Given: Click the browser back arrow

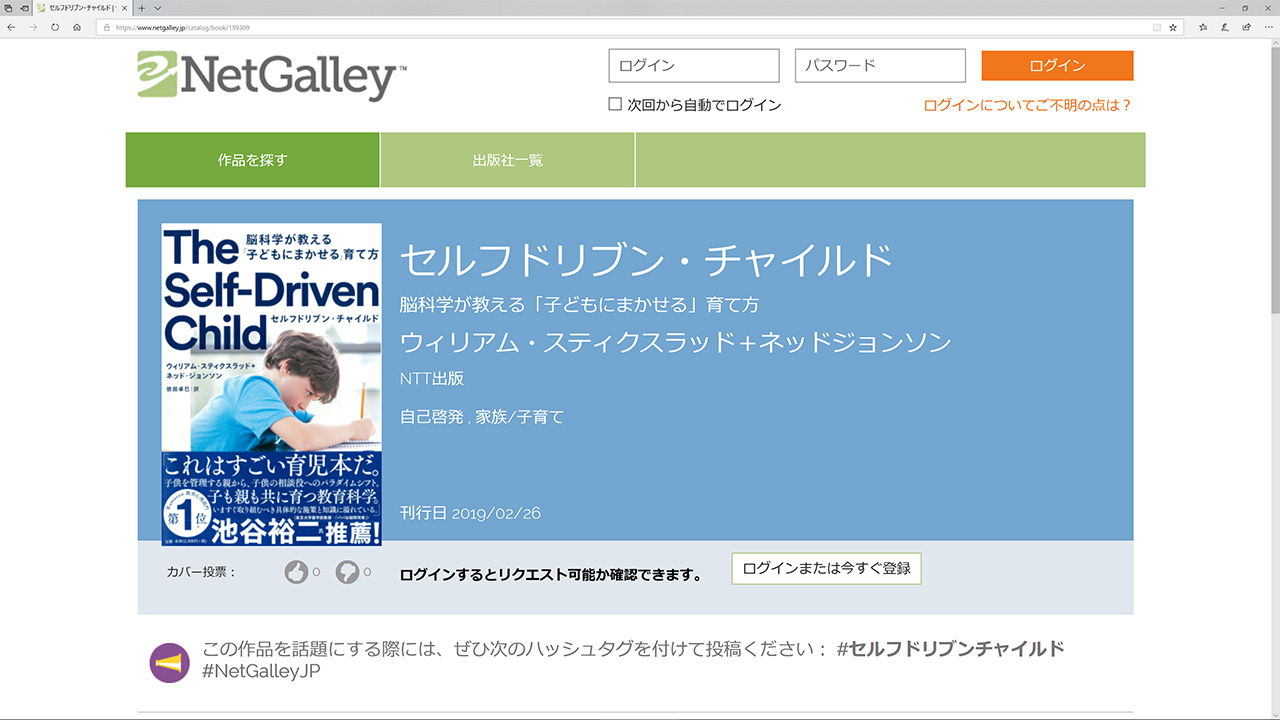Looking at the screenshot, I should [x=11, y=27].
